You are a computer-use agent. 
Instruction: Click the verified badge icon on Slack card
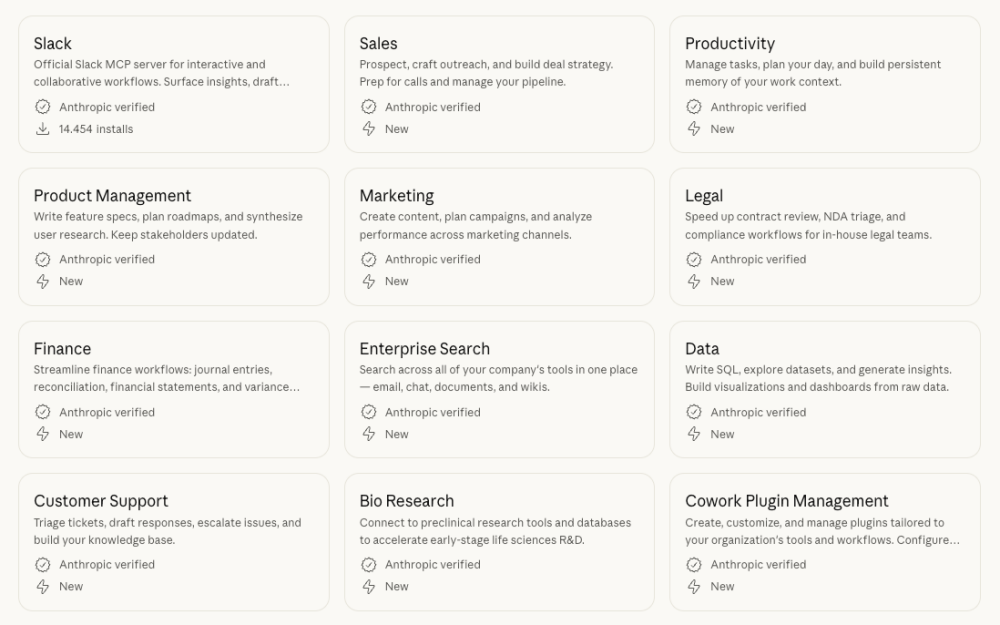point(43,107)
